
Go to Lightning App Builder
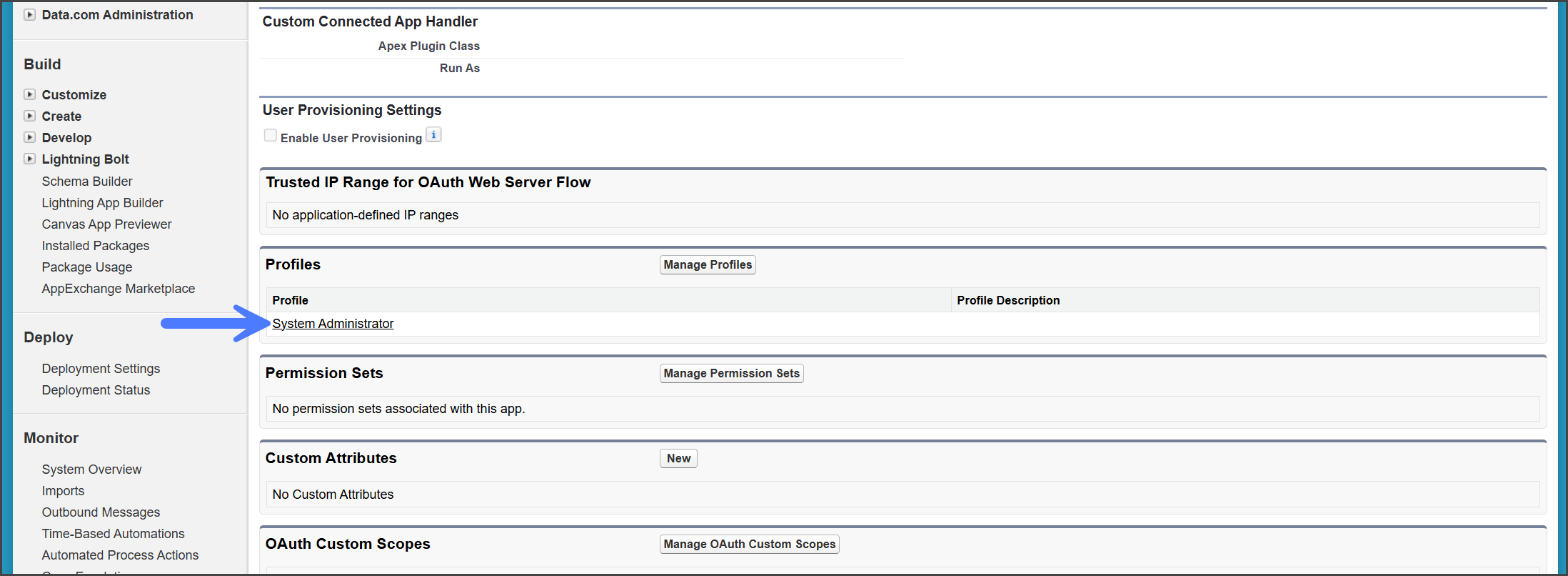tap(102, 203)
